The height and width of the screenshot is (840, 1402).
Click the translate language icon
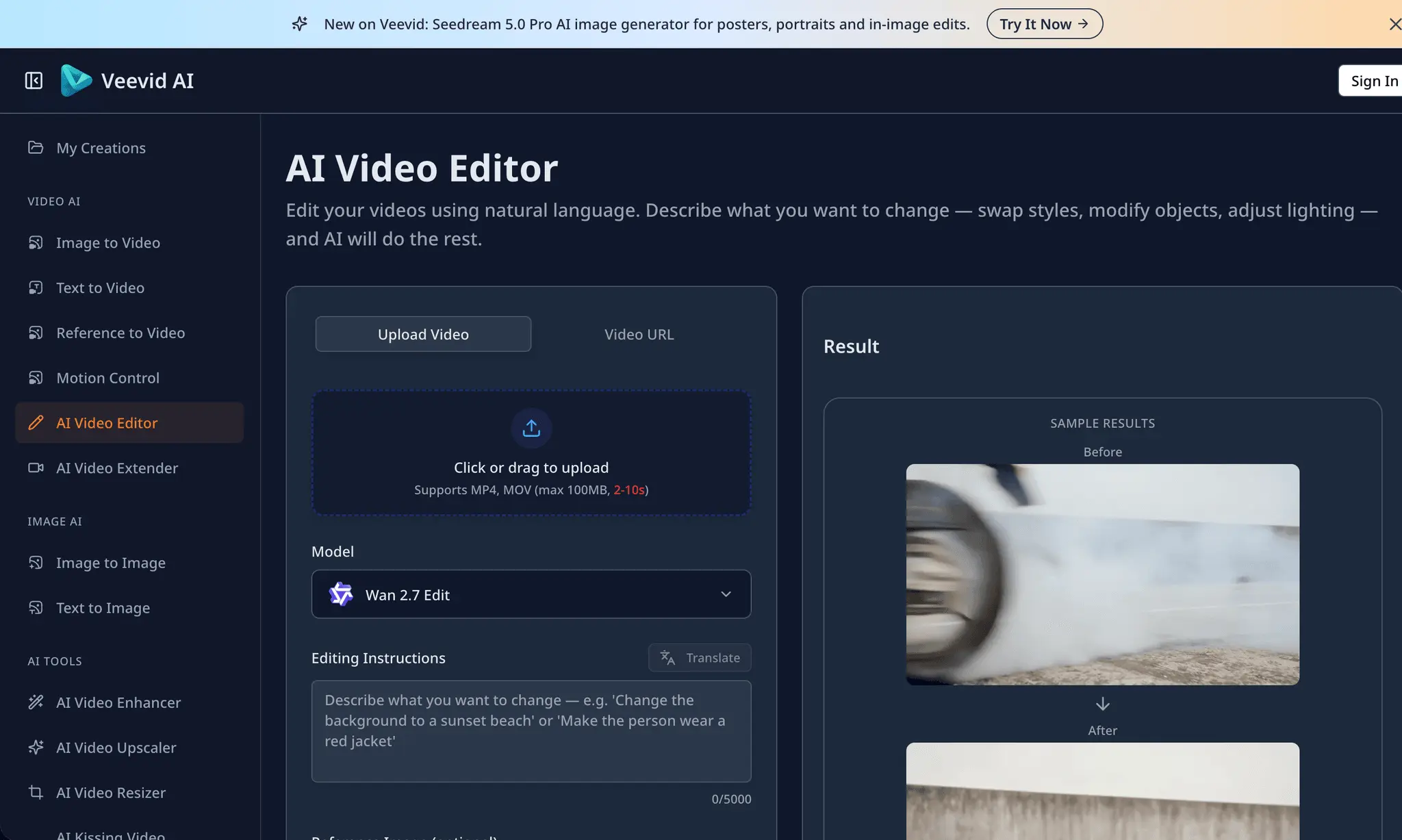click(667, 658)
